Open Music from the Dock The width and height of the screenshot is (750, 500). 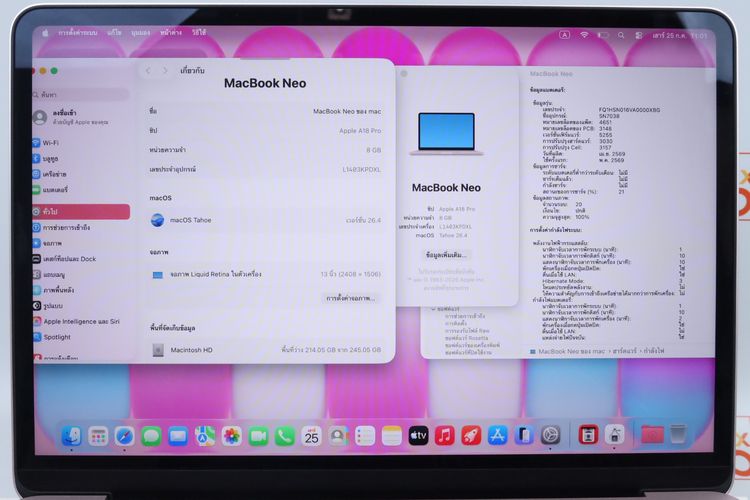click(444, 435)
